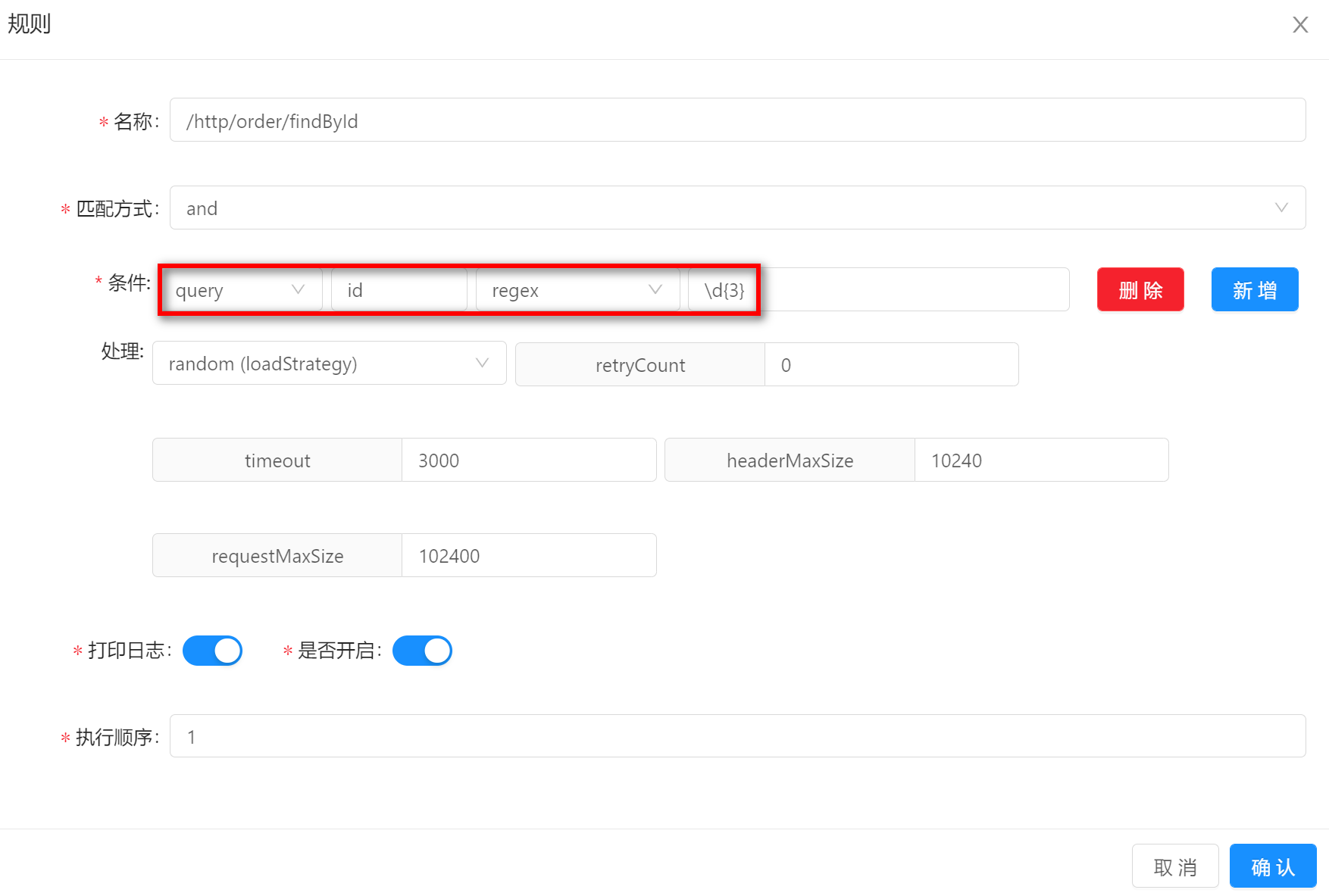Image resolution: width=1329 pixels, height=896 pixels.
Task: Click the requestMaxSize value field
Action: (x=528, y=556)
